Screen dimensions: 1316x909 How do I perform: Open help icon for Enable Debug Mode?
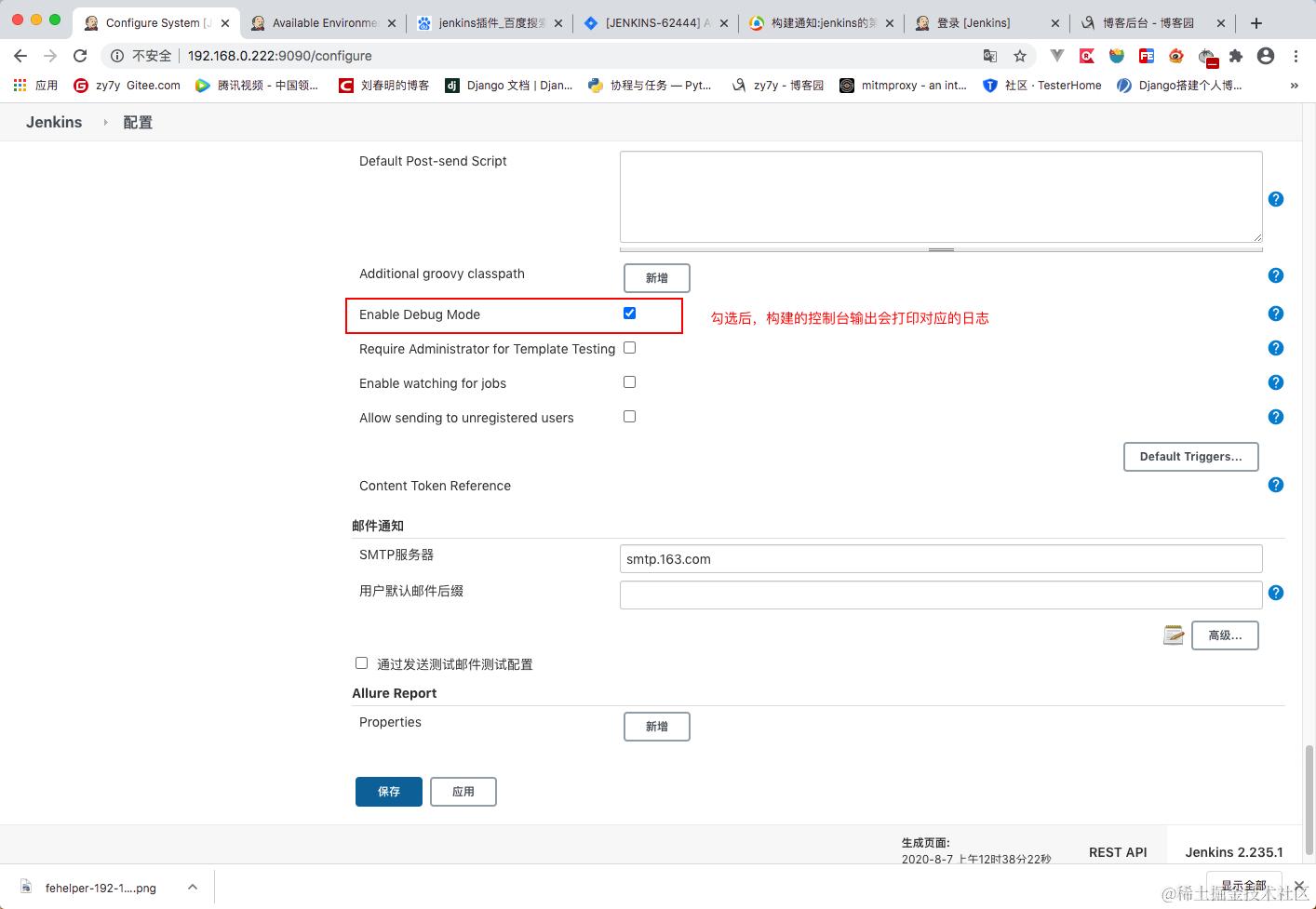pos(1276,314)
